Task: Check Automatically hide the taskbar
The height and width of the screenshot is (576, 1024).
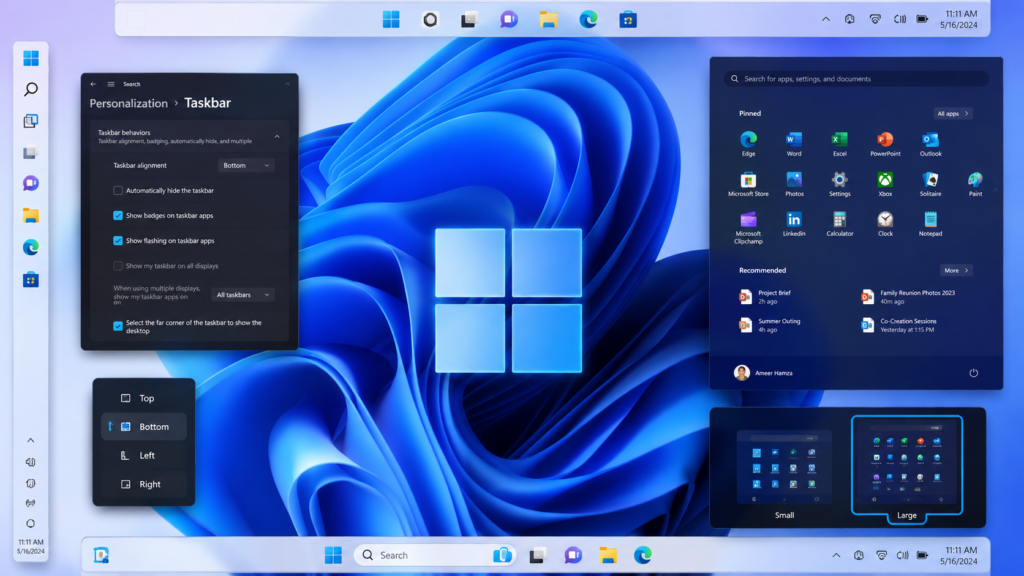Action: (118, 191)
